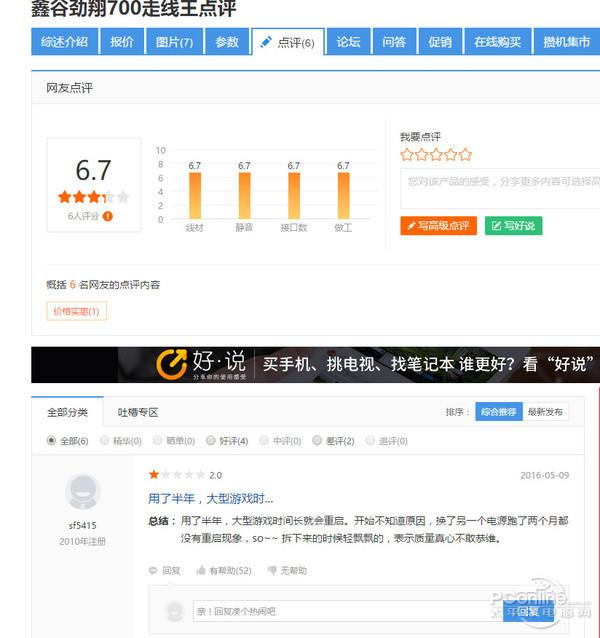The height and width of the screenshot is (638, 600).
Task: Open the 问答 tab
Action: (x=394, y=41)
